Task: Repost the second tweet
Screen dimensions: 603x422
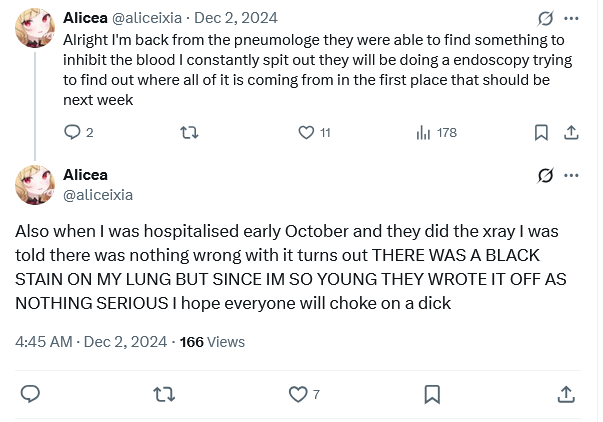Action: tap(163, 393)
